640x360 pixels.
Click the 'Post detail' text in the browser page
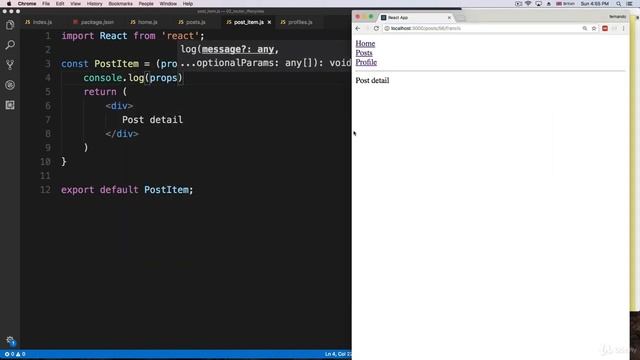click(x=372, y=80)
